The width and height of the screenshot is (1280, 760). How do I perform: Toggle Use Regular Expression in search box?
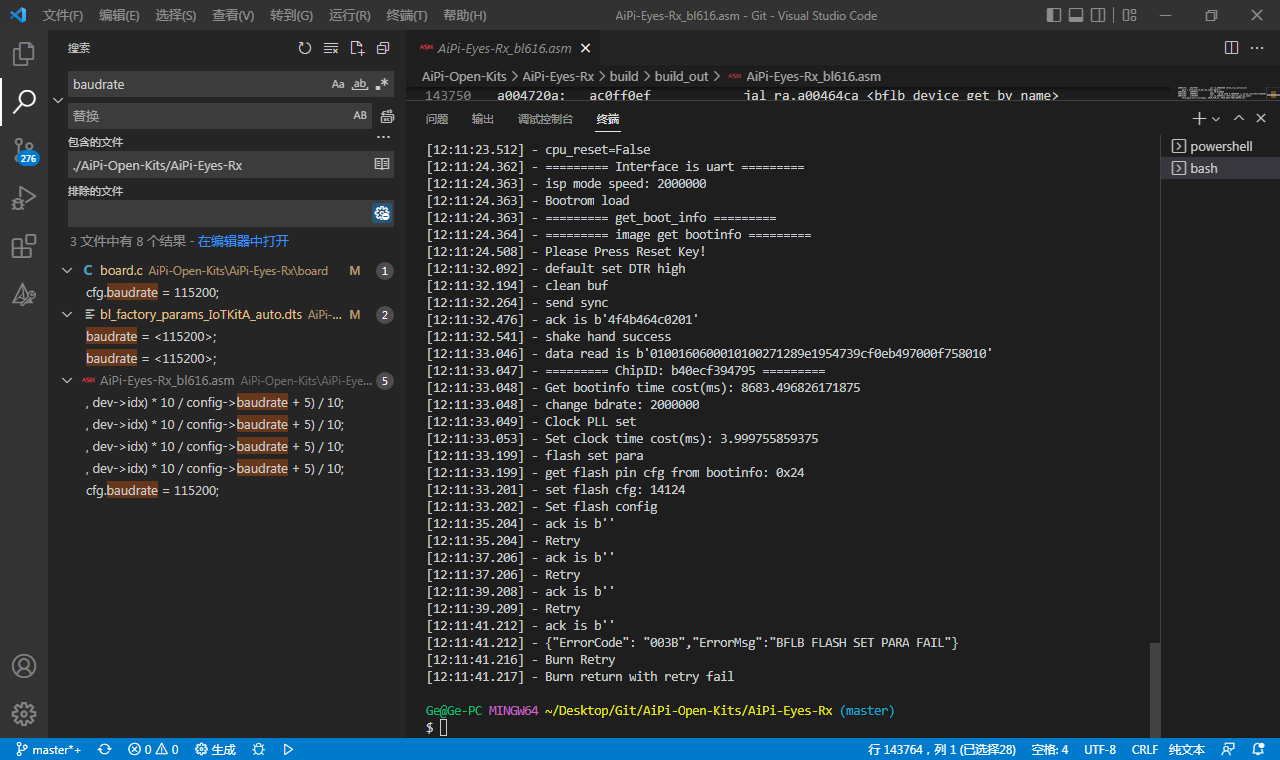[x=382, y=84]
